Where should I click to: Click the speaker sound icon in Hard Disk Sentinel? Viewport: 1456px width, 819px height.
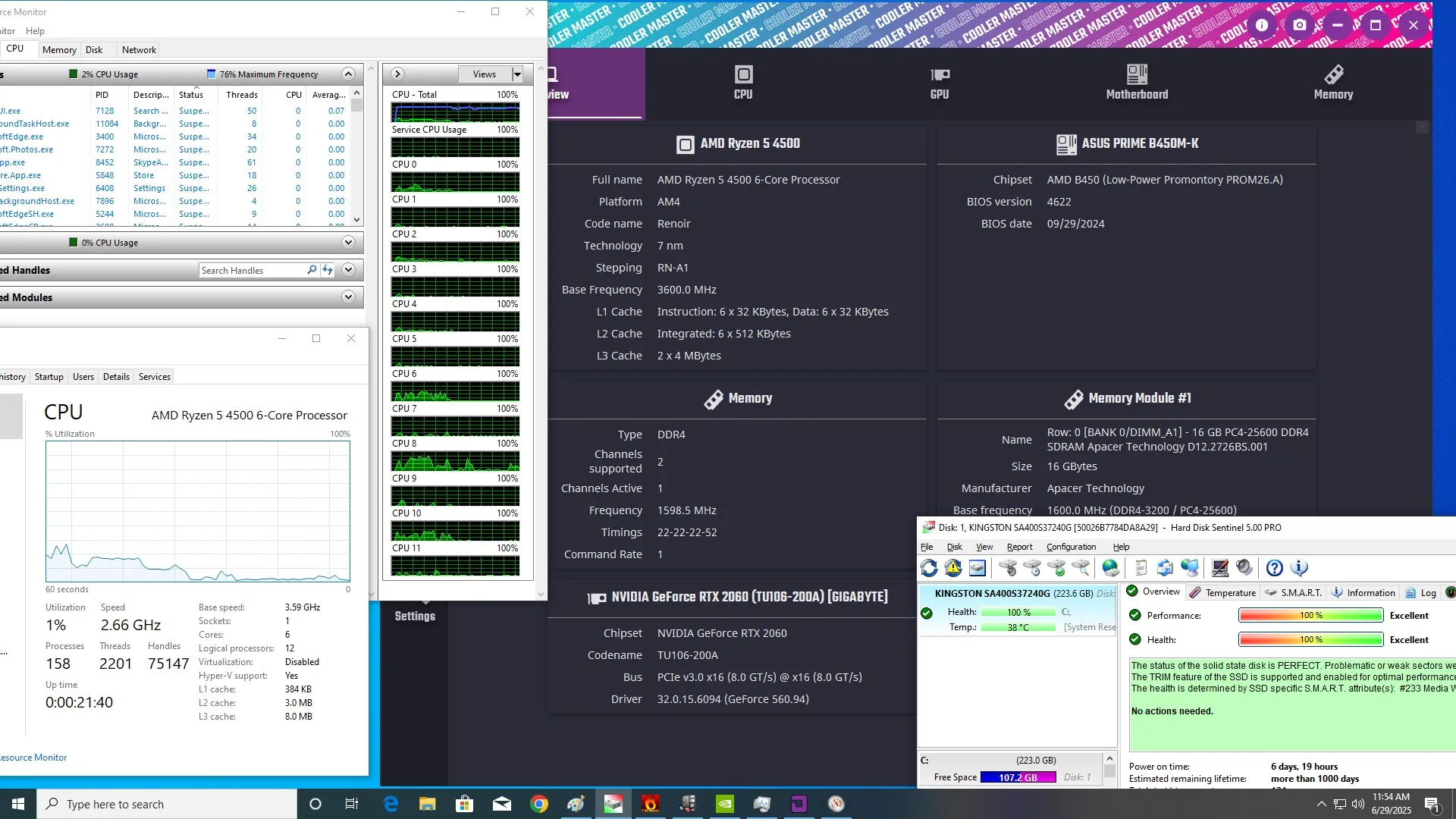click(x=1244, y=568)
